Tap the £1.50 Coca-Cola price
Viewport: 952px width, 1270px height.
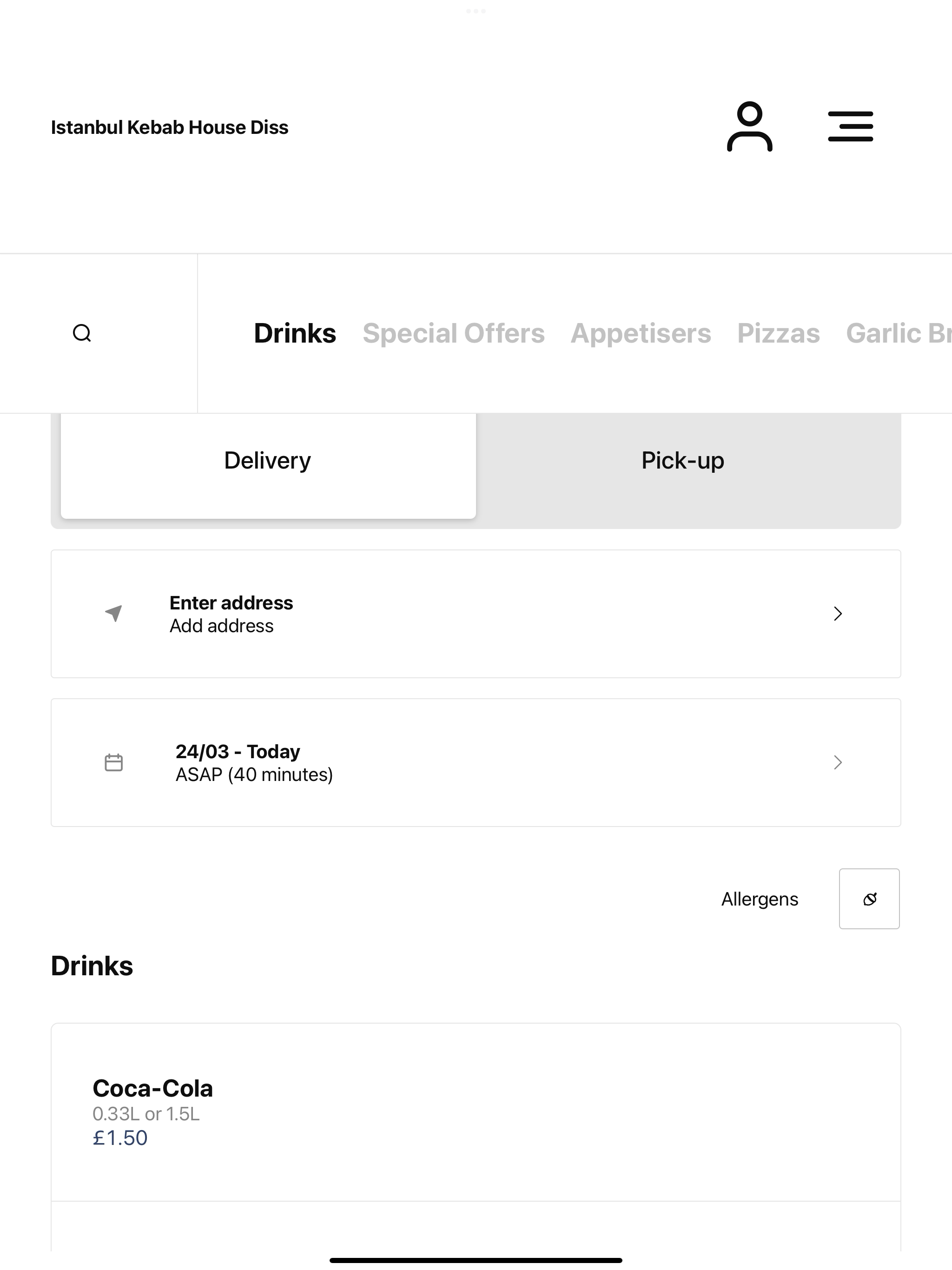click(x=120, y=1138)
